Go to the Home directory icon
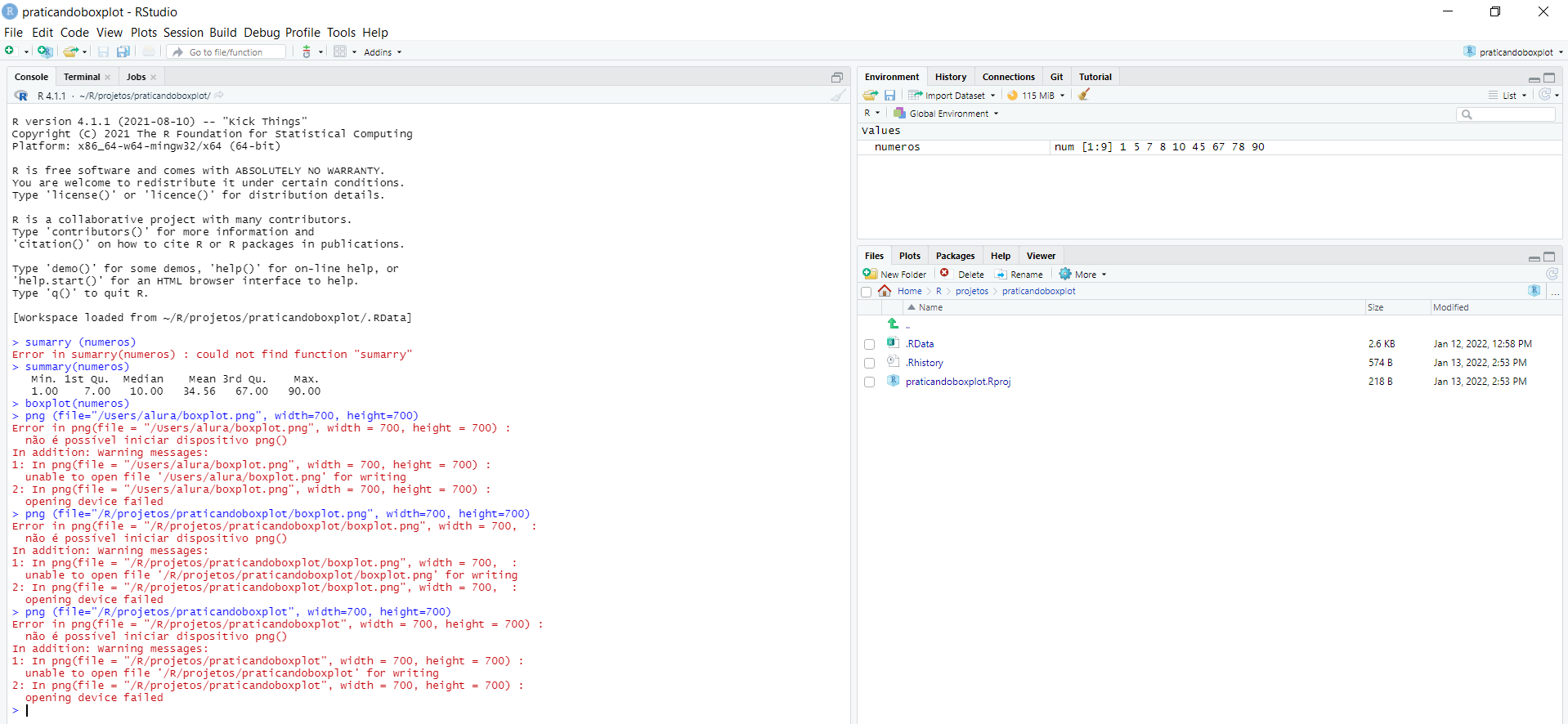This screenshot has height=724, width=1568. pyautogui.click(x=885, y=291)
